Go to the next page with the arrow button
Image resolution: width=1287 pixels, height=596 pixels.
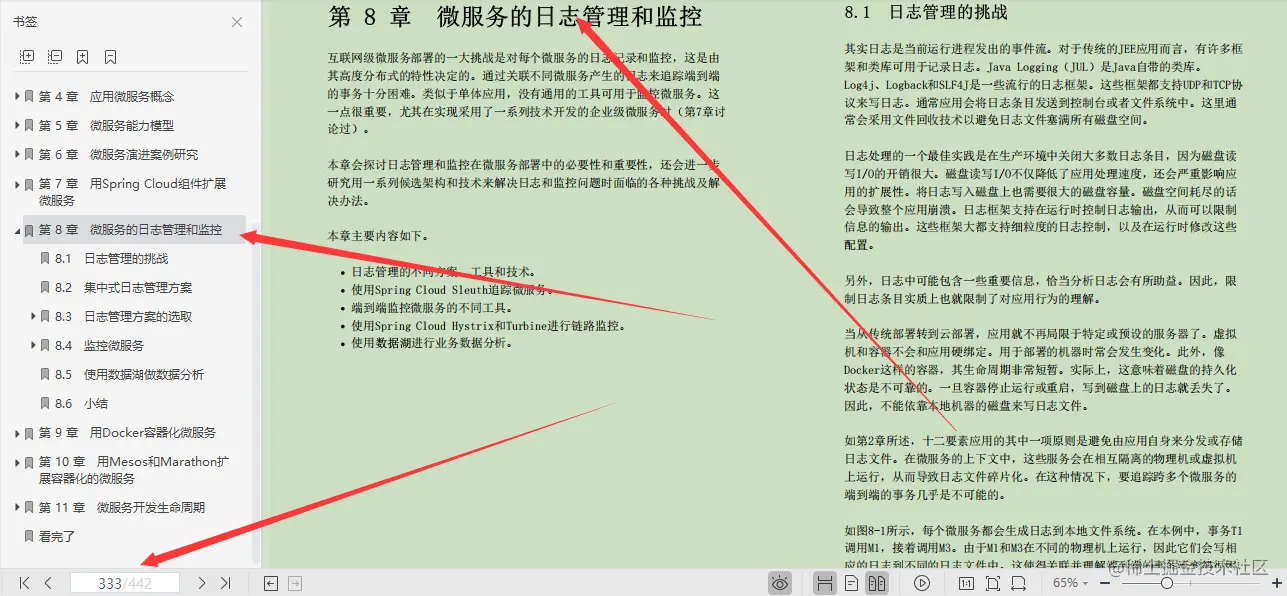click(200, 582)
